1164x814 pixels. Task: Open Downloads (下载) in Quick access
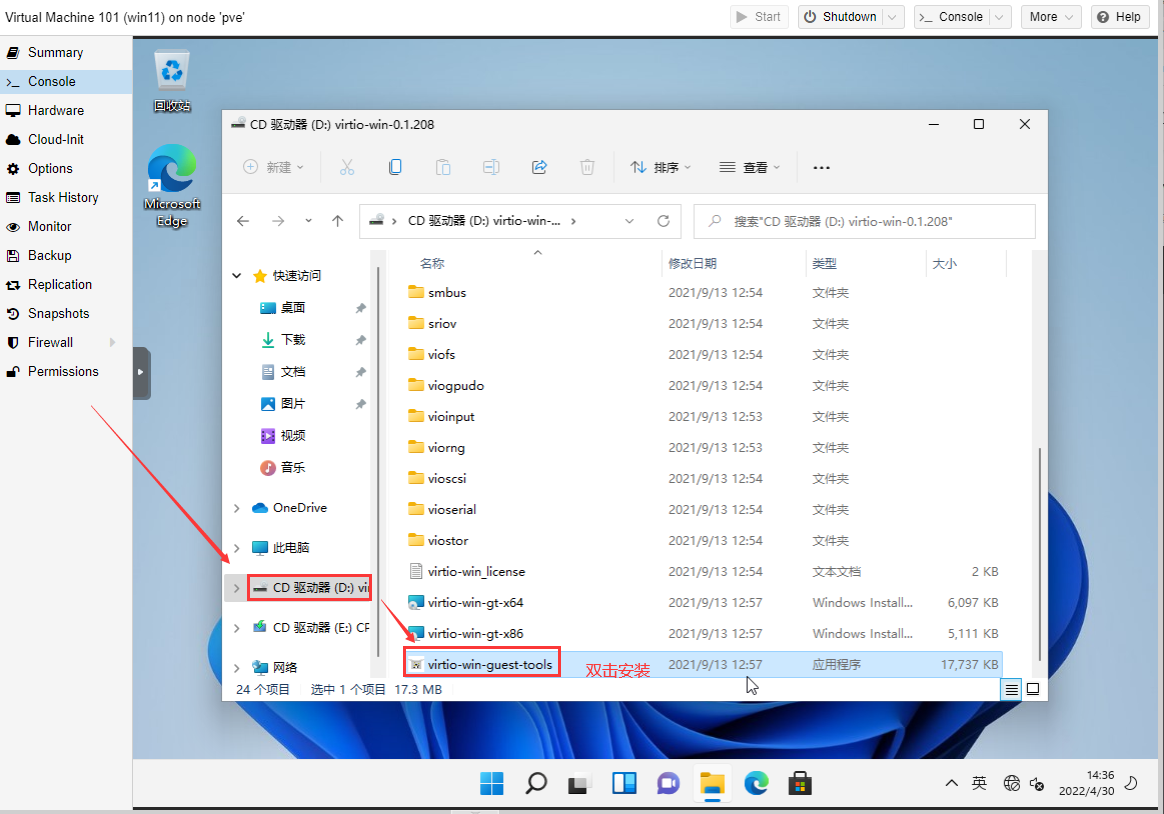[x=292, y=340]
